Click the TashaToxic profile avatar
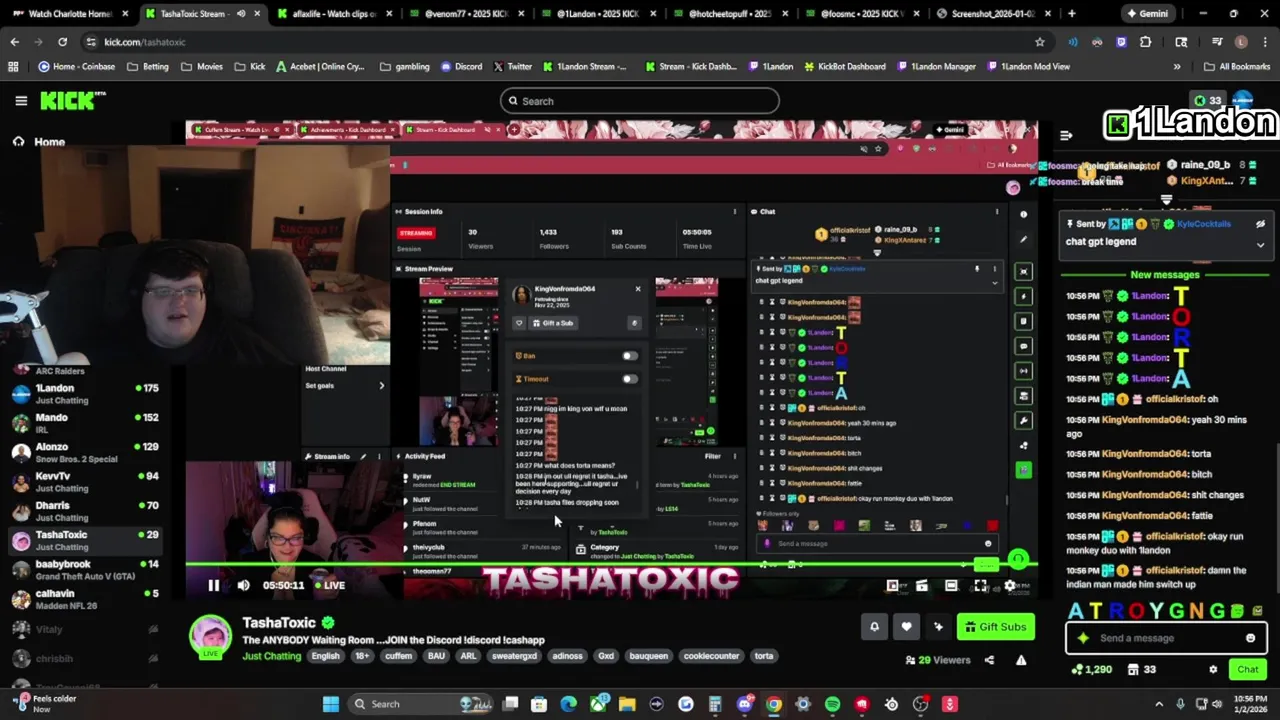The height and width of the screenshot is (720, 1280). (x=210, y=636)
